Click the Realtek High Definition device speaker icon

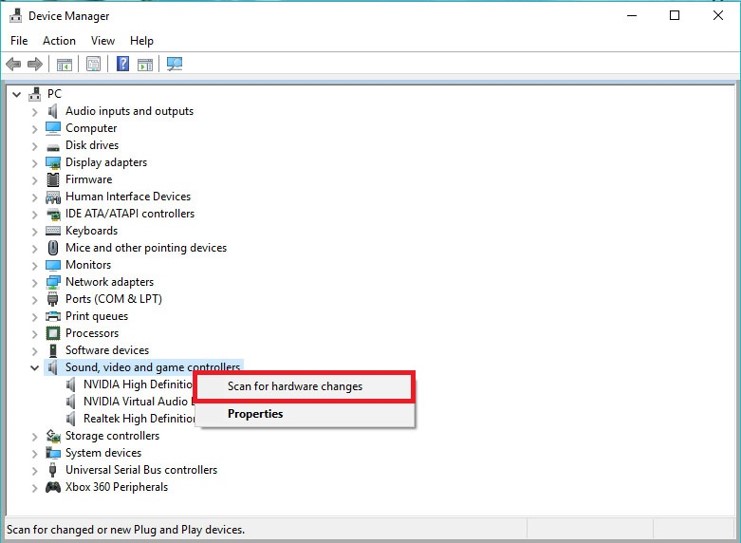[71, 419]
